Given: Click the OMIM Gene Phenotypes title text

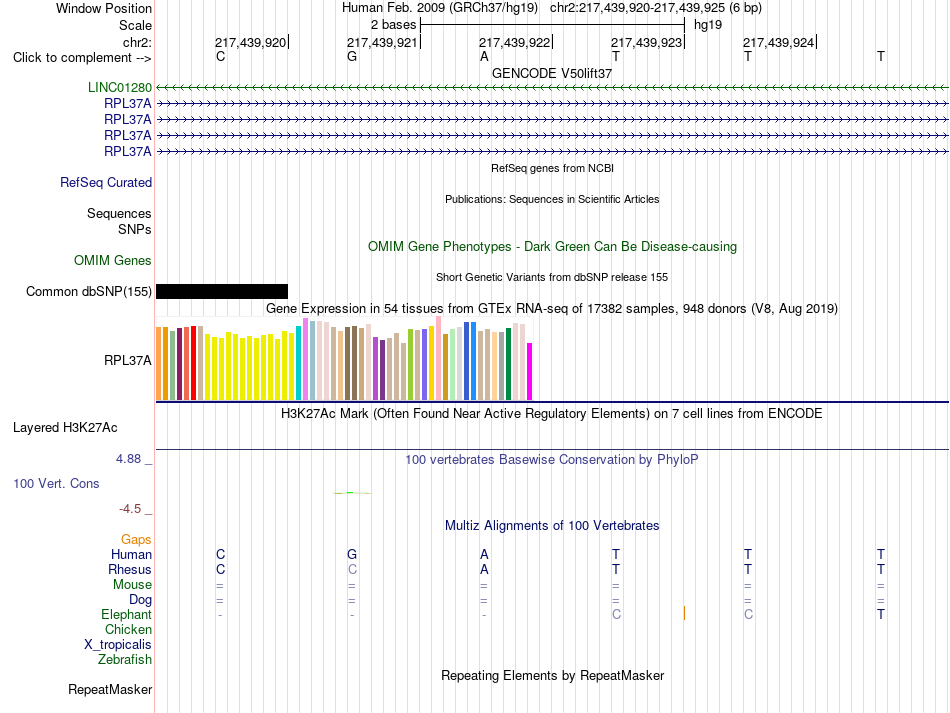Looking at the screenshot, I should point(553,247).
